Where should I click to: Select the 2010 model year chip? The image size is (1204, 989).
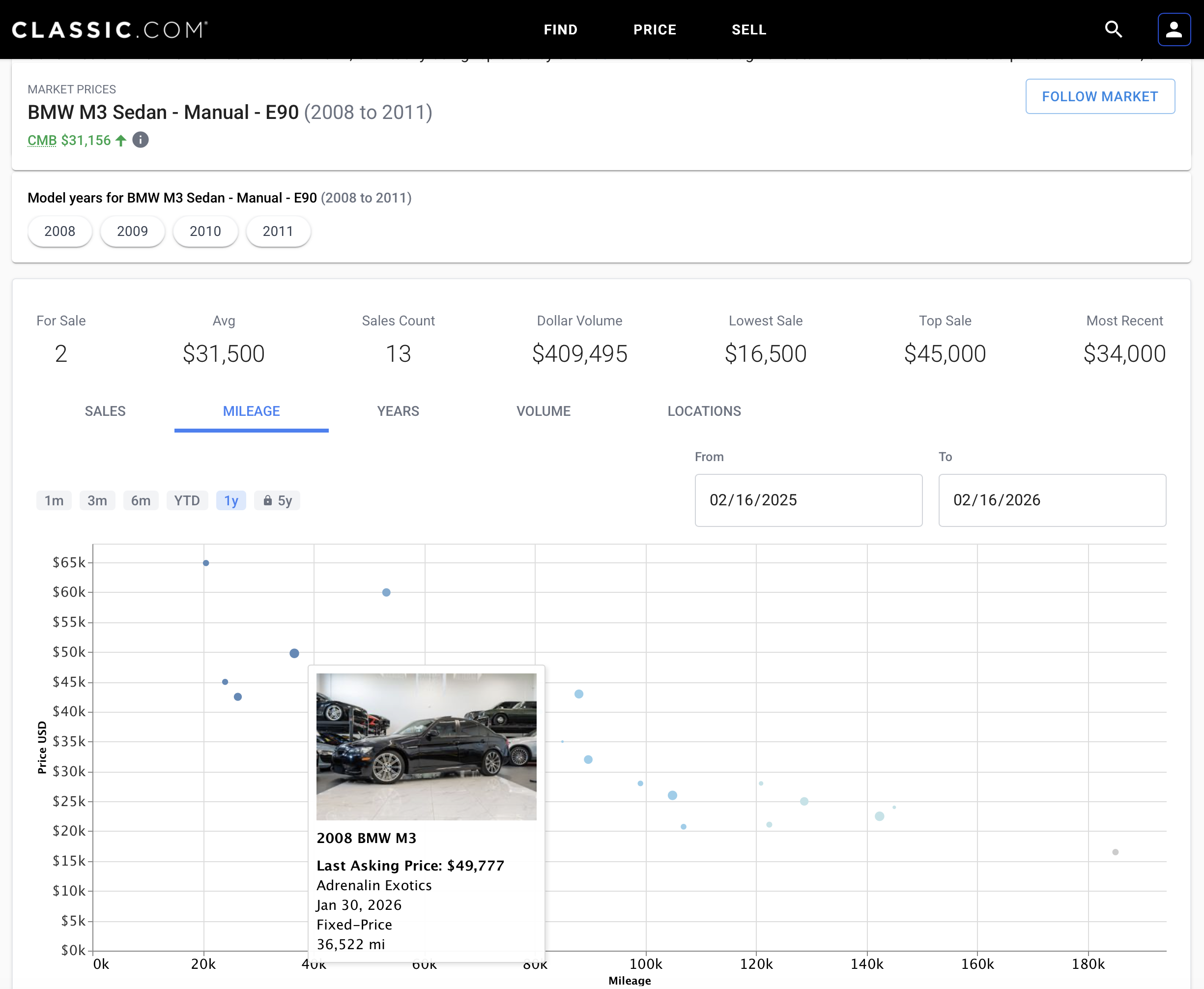(205, 232)
